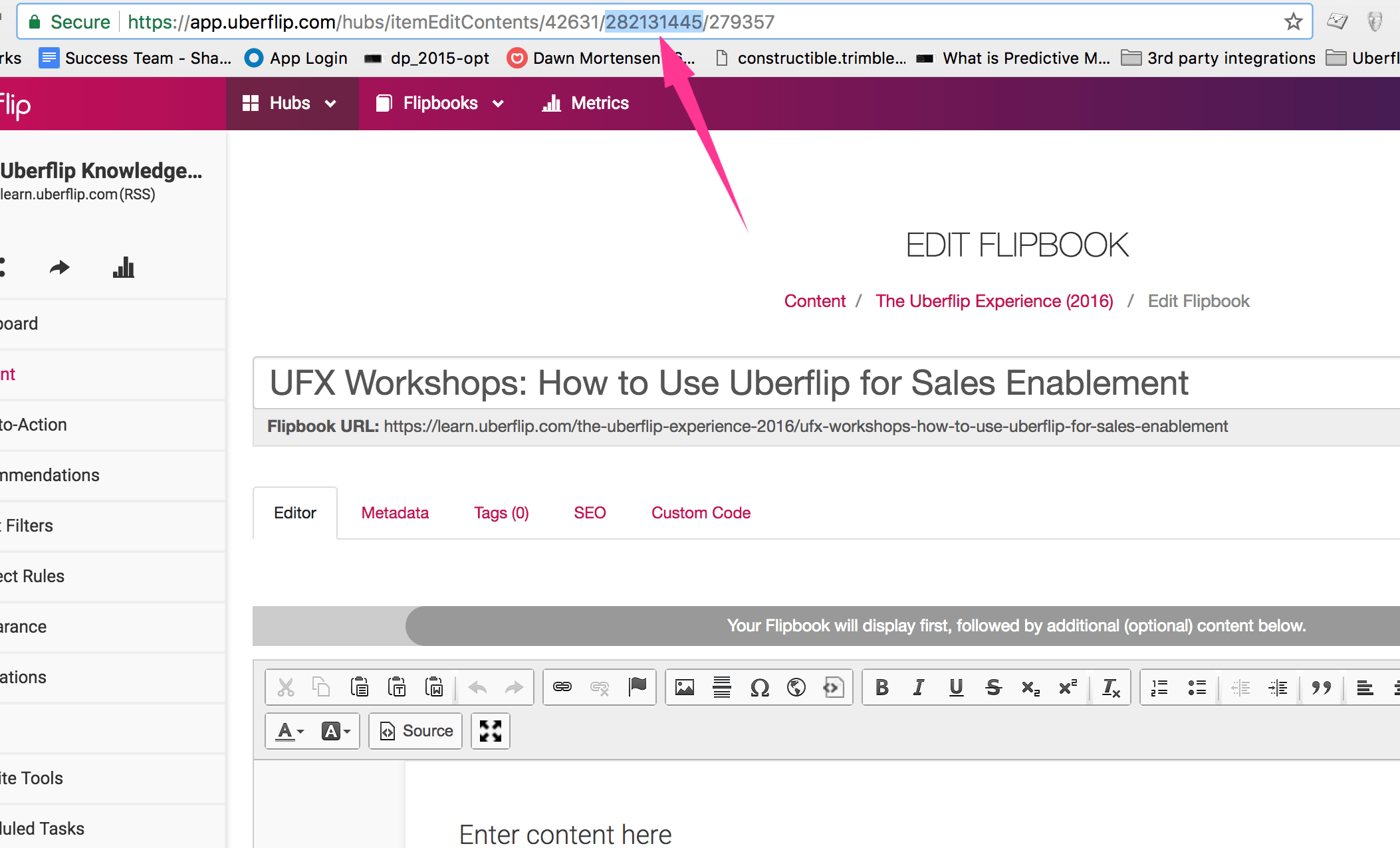Open the App Login bookmark

point(296,58)
